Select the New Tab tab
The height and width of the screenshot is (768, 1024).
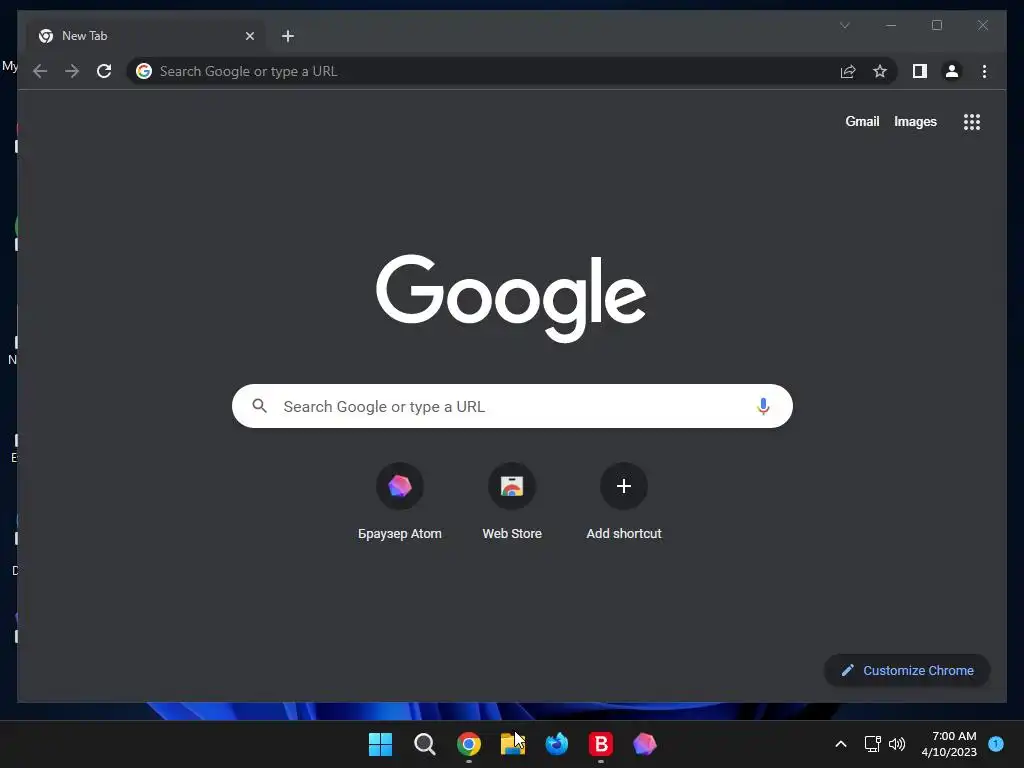146,36
